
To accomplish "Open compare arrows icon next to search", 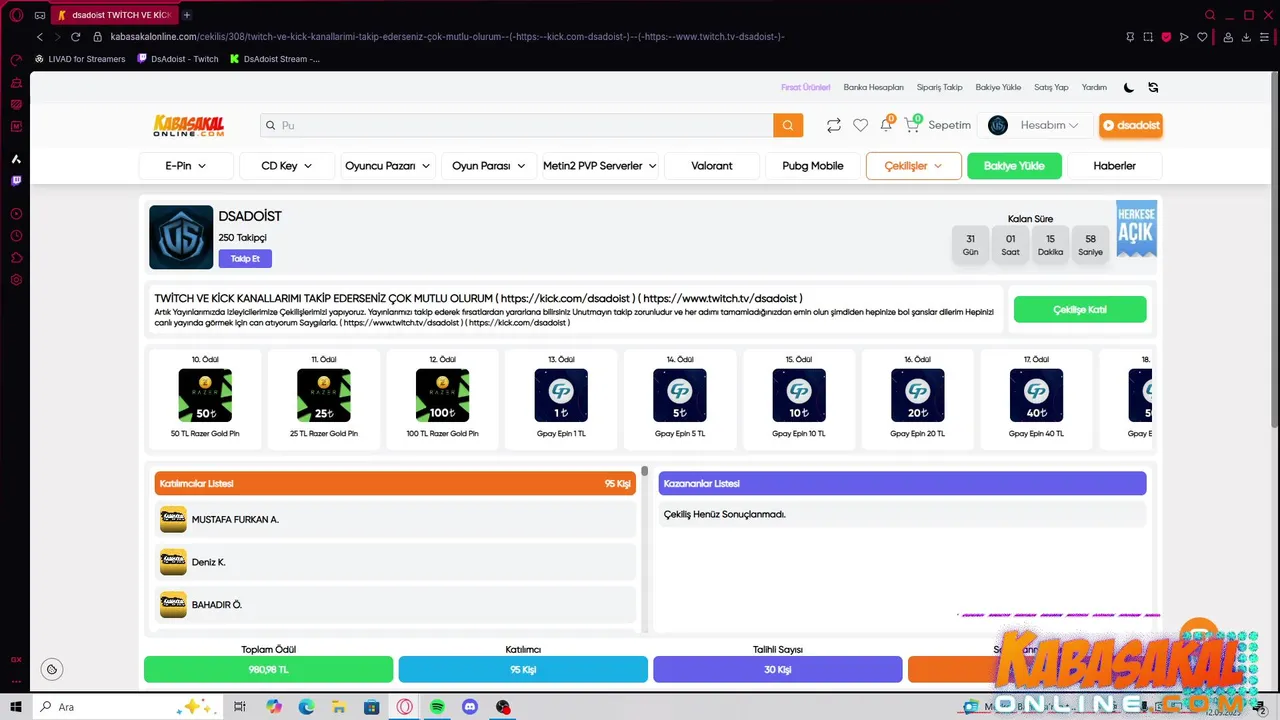I will coord(833,125).
